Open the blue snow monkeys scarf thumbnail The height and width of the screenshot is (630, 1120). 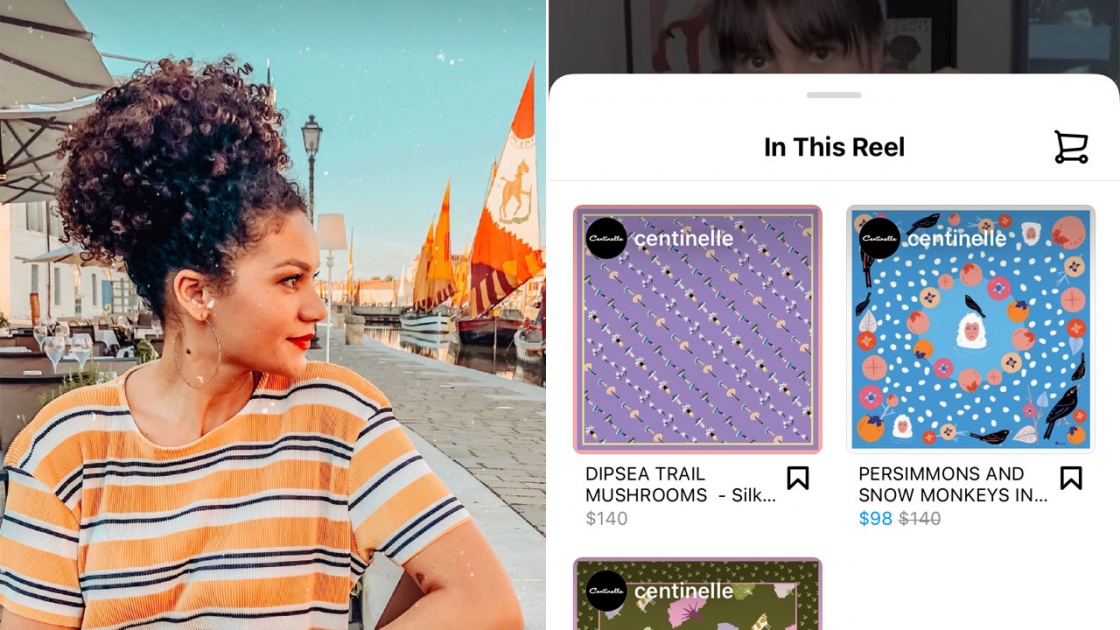point(971,329)
